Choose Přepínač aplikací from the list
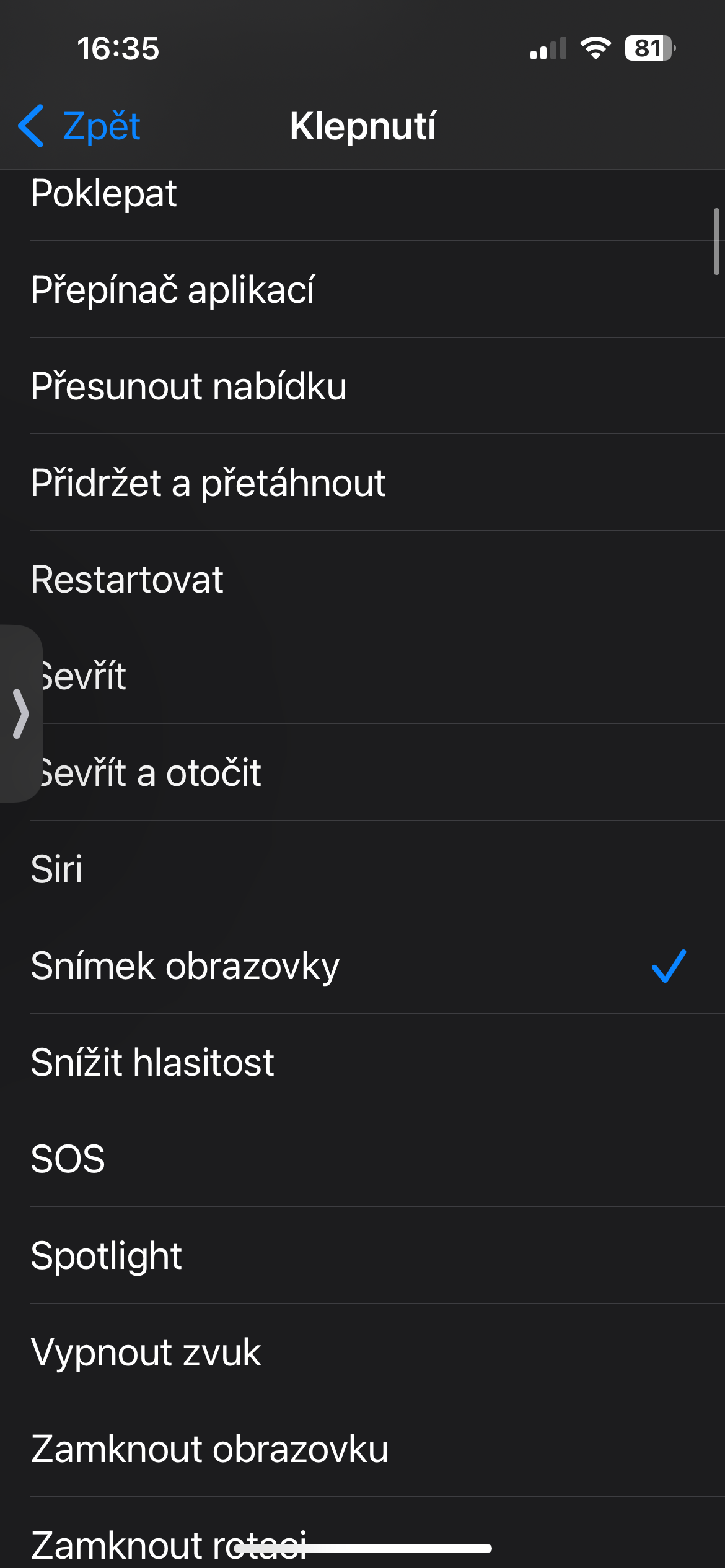 [x=173, y=290]
